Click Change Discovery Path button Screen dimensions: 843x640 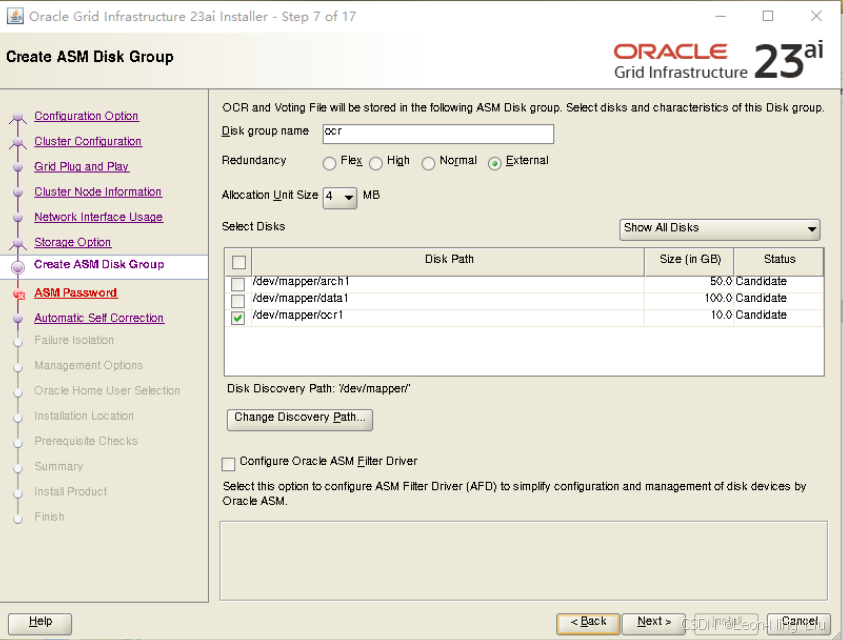300,419
